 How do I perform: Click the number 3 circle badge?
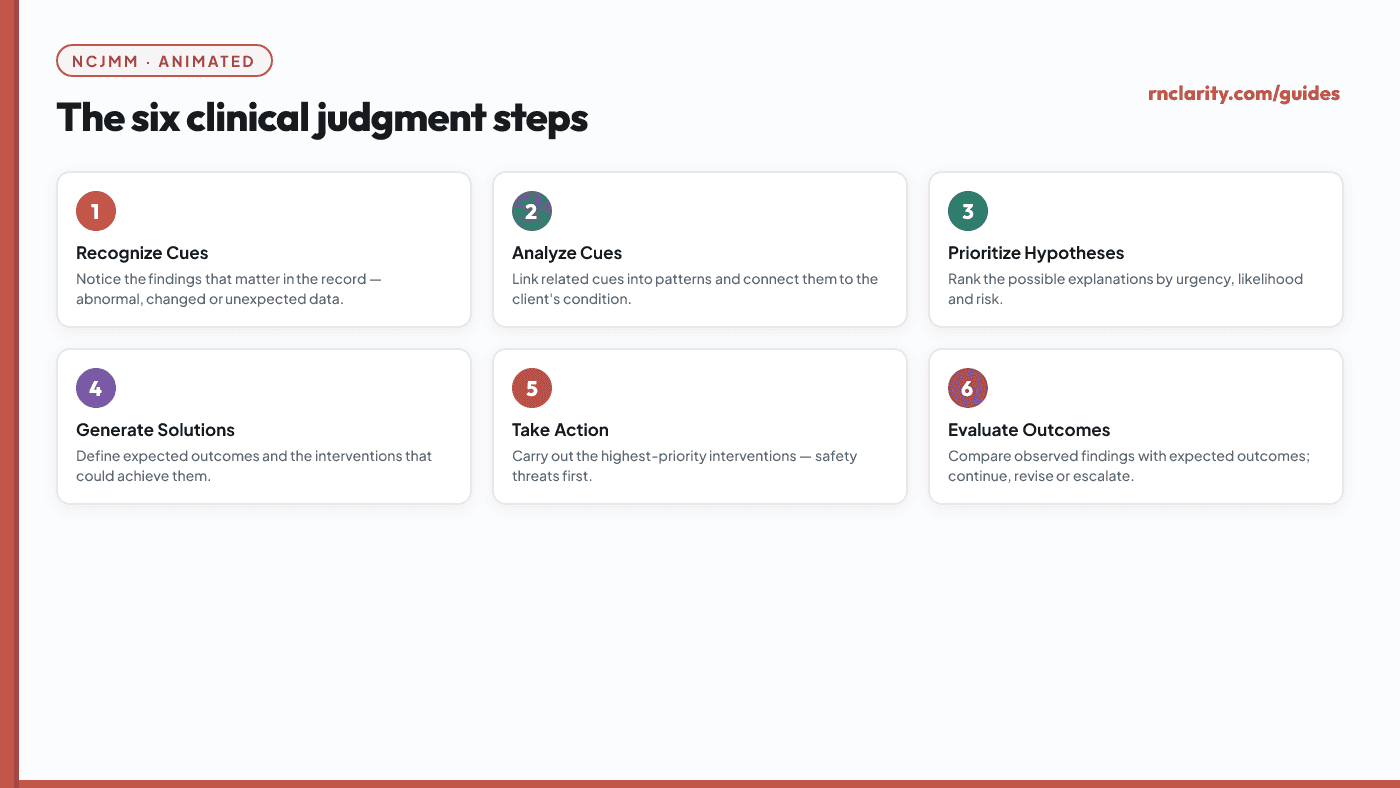coord(968,211)
